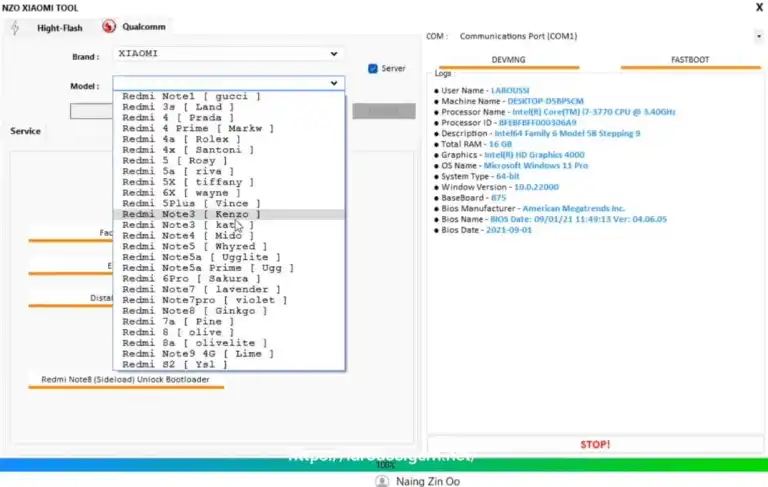Image resolution: width=768 pixels, height=487 pixels.
Task: Click Redmi Note8 (Sideload) Unlock Bootloader
Action: point(126,380)
